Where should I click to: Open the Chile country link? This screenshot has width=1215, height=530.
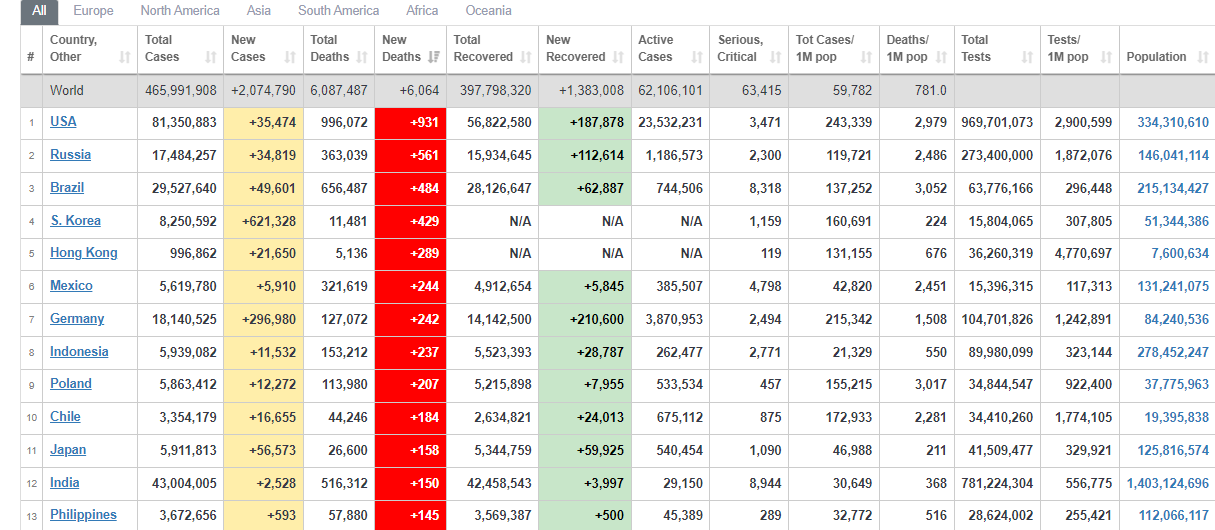pyautogui.click(x=65, y=417)
